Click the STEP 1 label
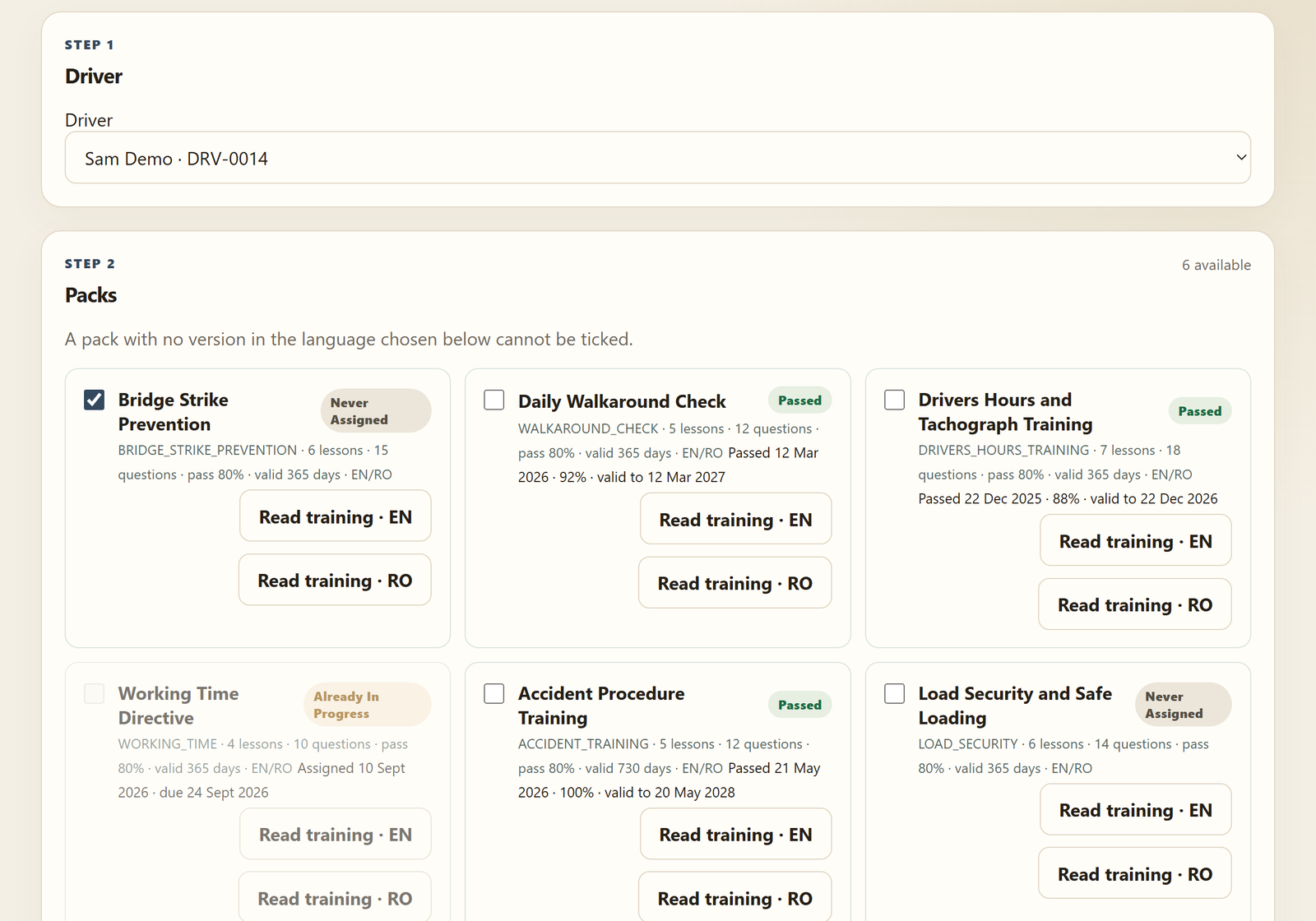This screenshot has width=1316, height=921. (x=90, y=44)
